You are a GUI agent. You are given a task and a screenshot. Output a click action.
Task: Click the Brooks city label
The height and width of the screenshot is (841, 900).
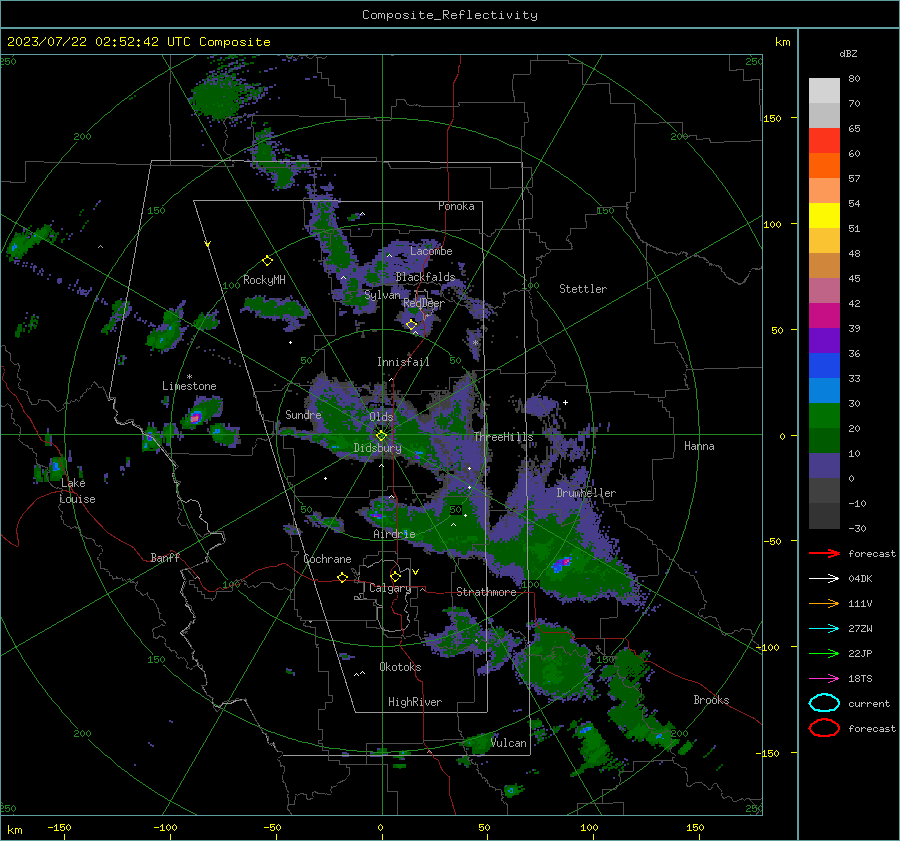(711, 700)
